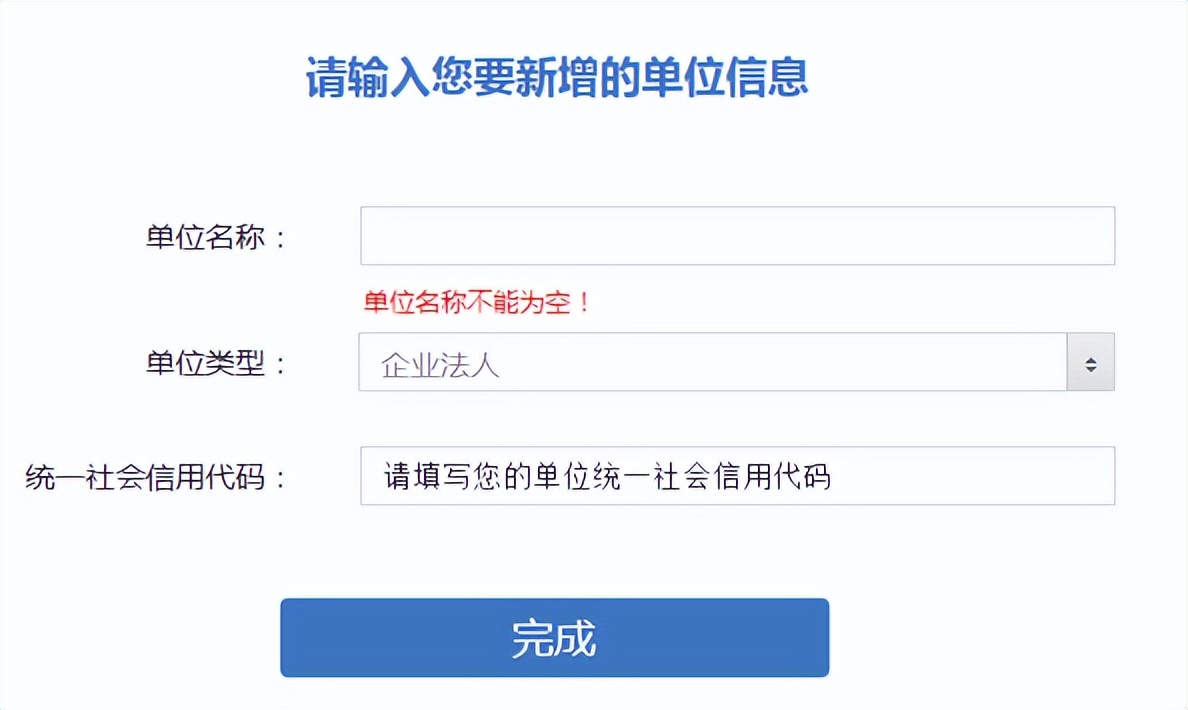Screen dimensions: 1188x710
Task: Click the 统一社会信用代码 label text
Action: 160,476
